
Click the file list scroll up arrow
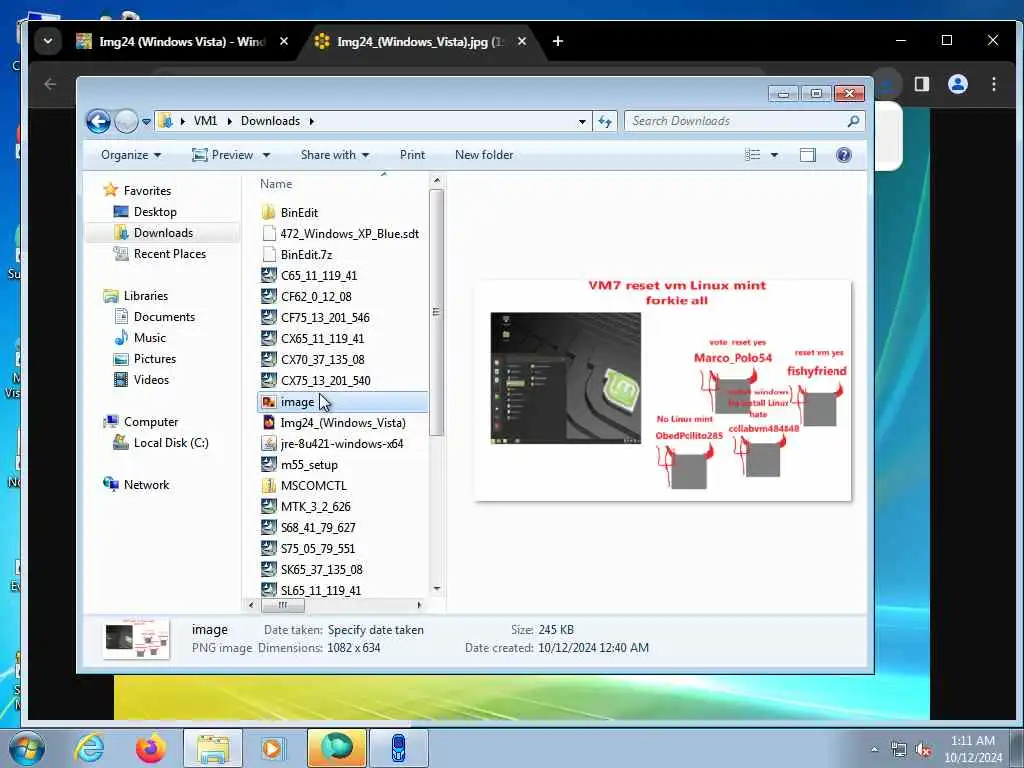437,180
